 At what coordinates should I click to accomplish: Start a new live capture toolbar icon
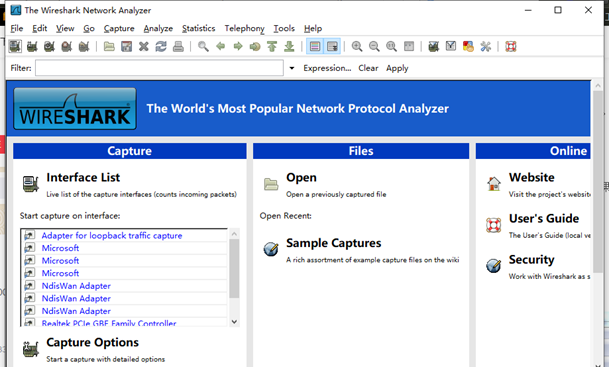pos(49,47)
